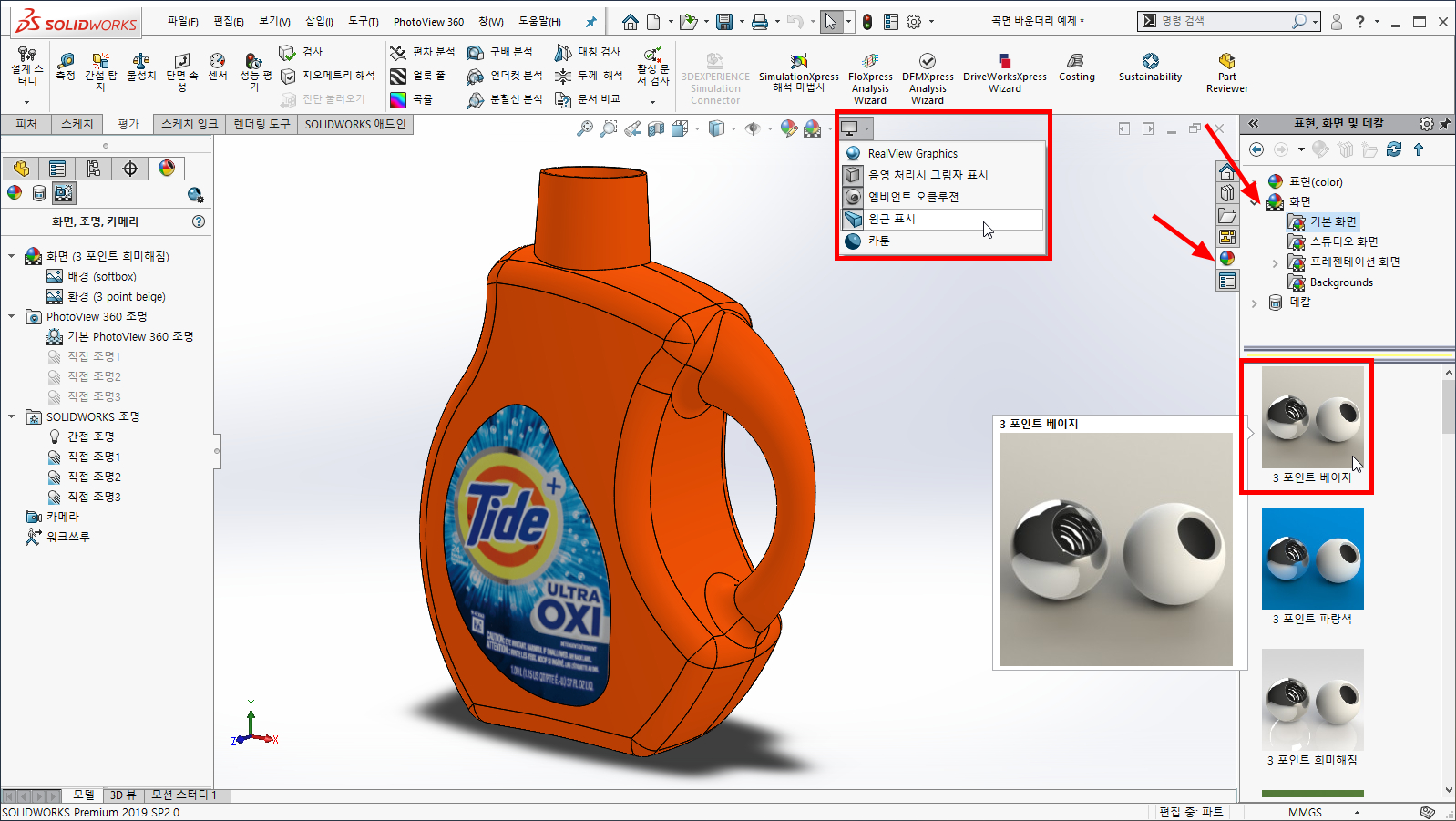This screenshot has height=821, width=1456.
Task: Open Appearances tab in task pane
Action: click(1227, 259)
